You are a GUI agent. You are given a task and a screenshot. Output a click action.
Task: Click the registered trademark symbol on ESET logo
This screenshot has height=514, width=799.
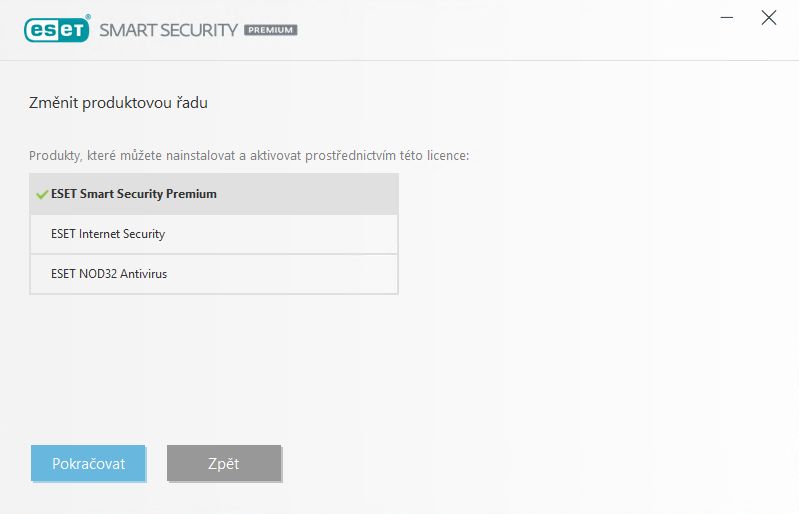click(x=88, y=17)
